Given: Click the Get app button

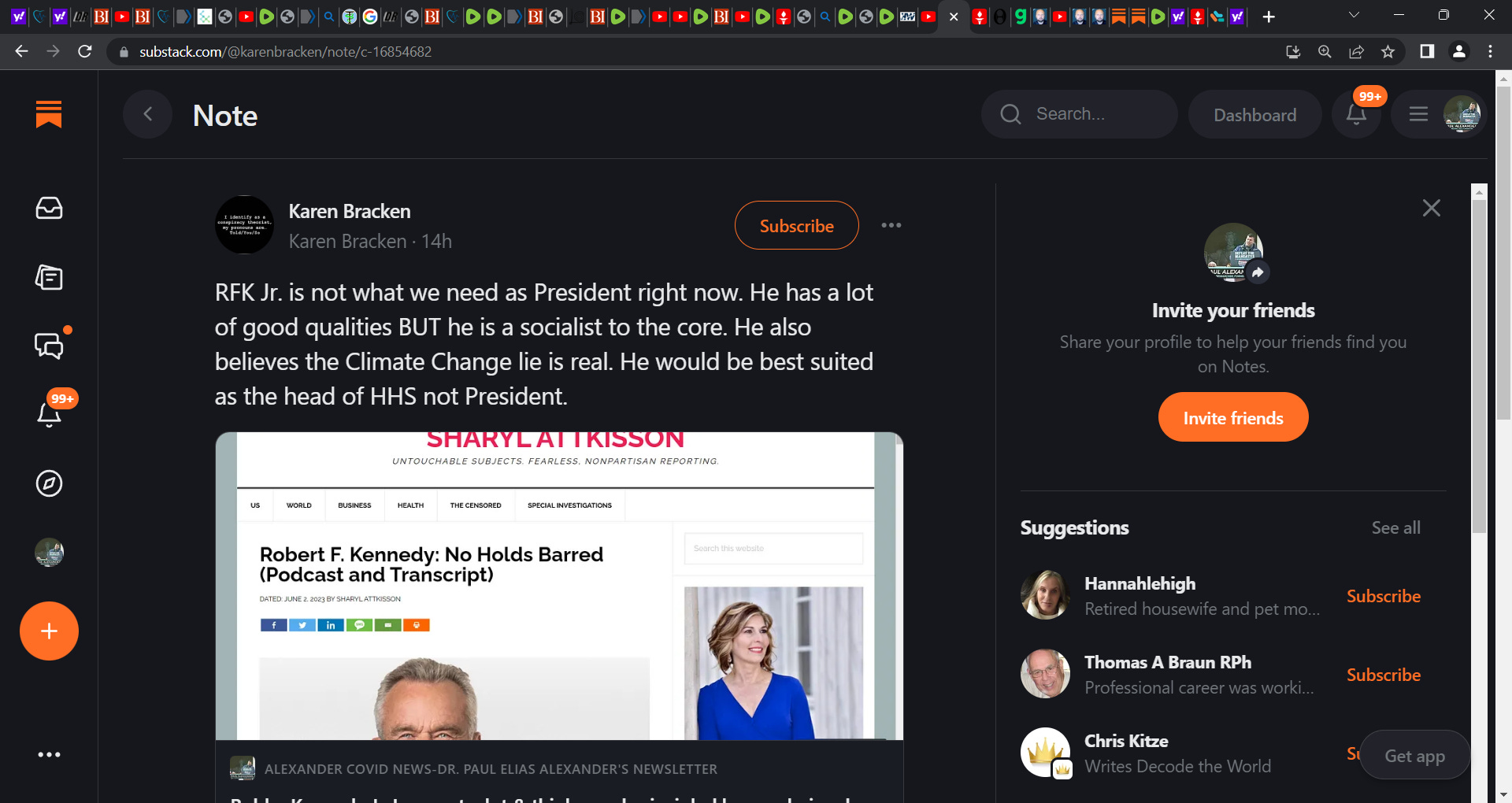Looking at the screenshot, I should coord(1414,756).
